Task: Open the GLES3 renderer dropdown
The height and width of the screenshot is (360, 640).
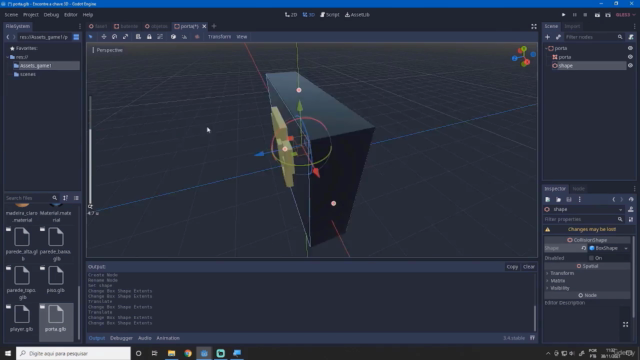Action: point(625,15)
